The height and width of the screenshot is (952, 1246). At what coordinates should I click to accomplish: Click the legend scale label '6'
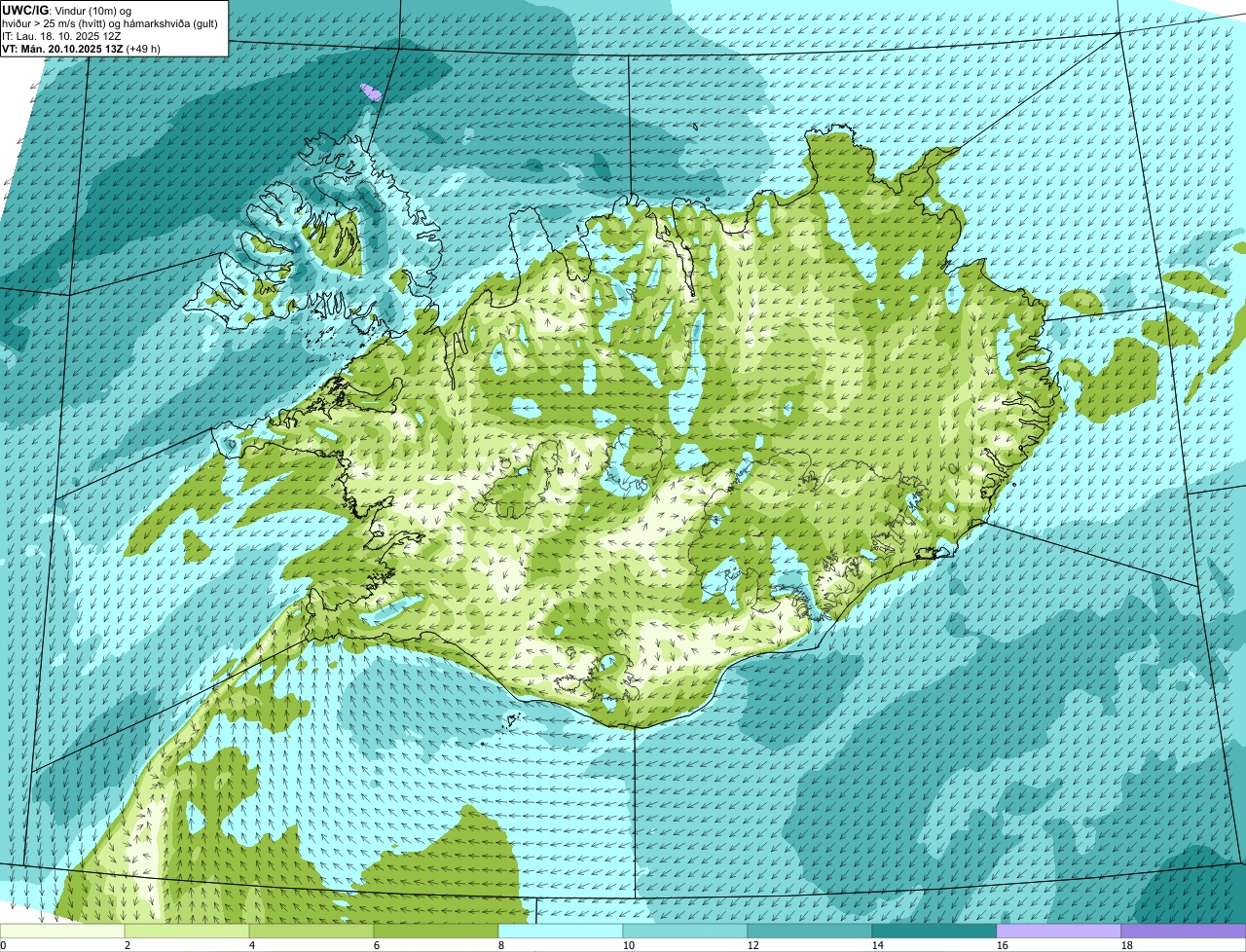(377, 945)
